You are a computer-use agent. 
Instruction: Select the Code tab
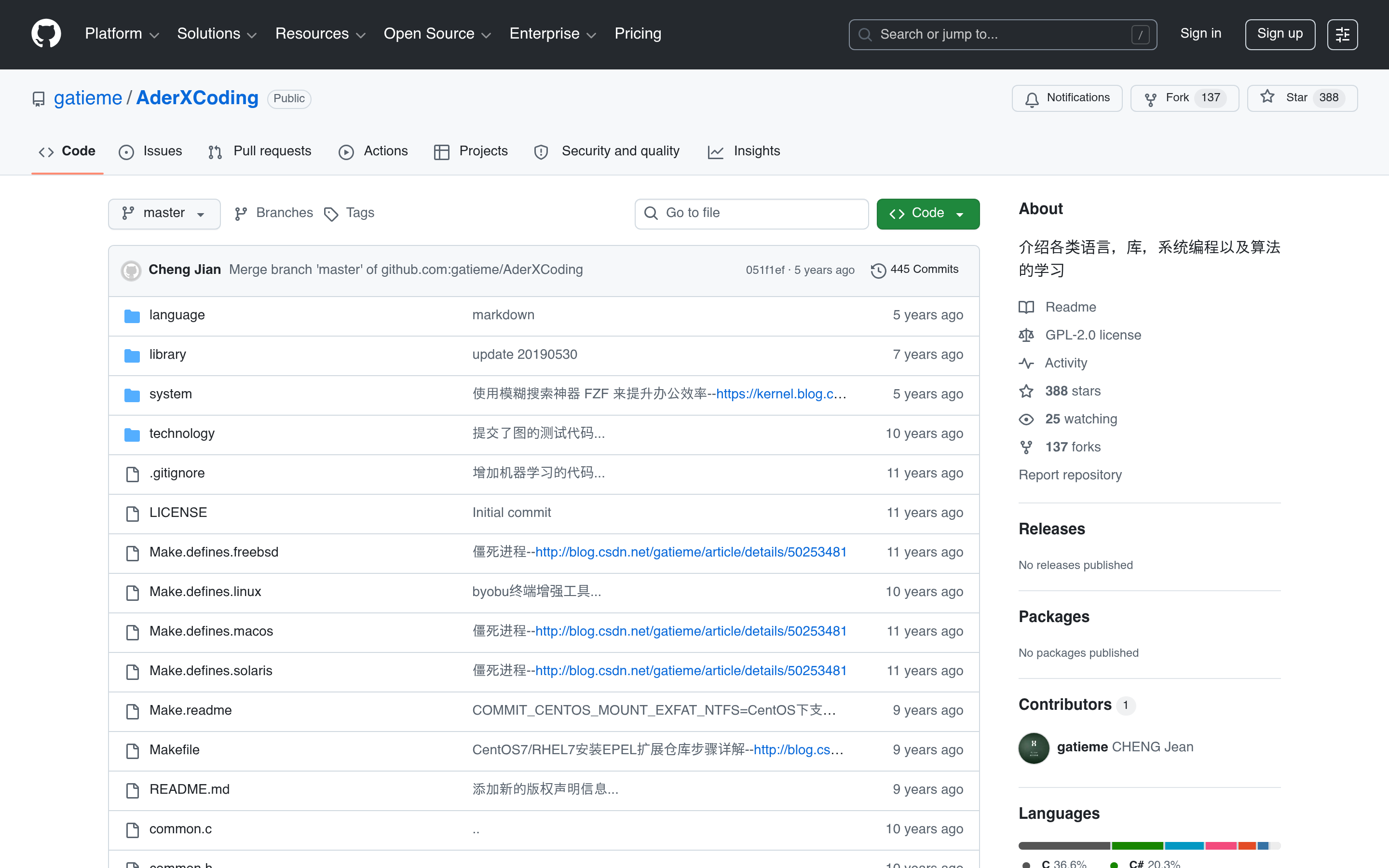(67, 151)
